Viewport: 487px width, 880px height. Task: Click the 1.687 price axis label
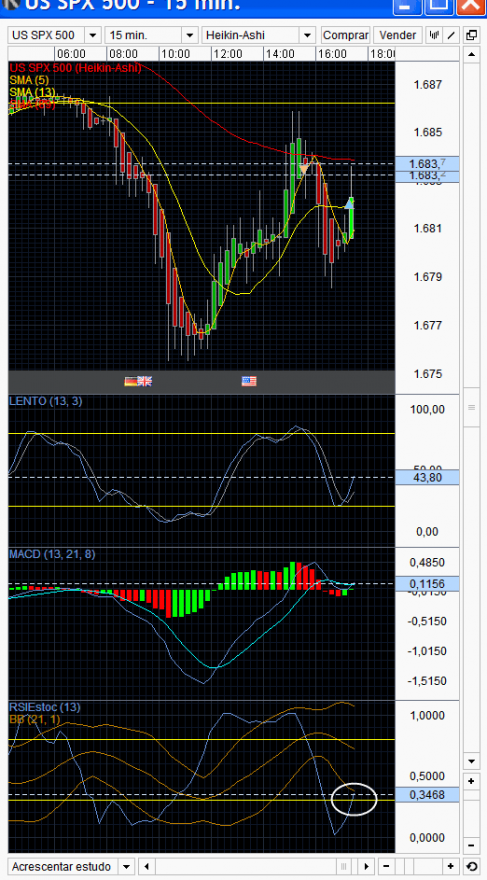pyautogui.click(x=428, y=85)
